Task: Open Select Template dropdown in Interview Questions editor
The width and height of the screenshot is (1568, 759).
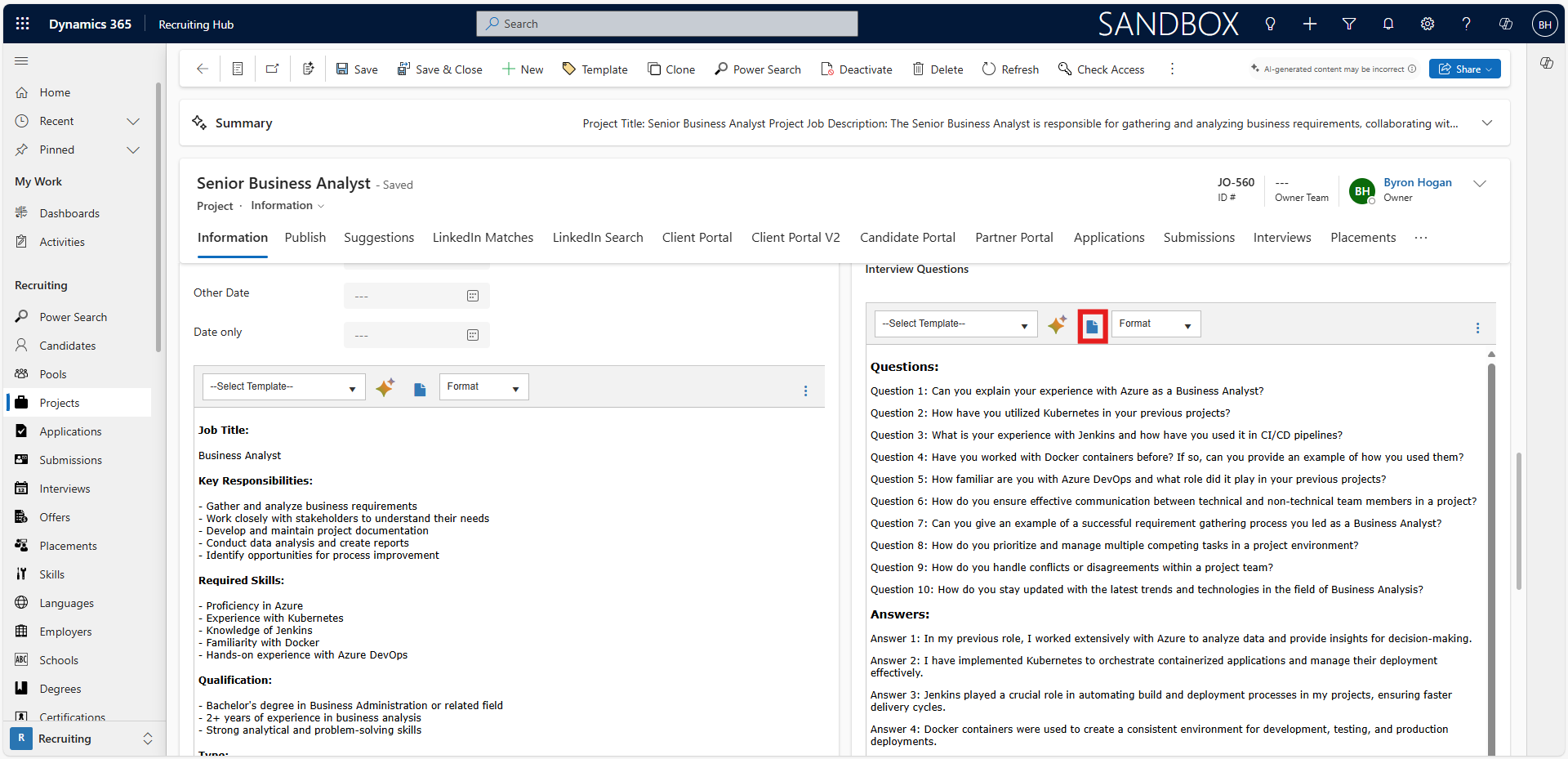Action: [x=956, y=324]
